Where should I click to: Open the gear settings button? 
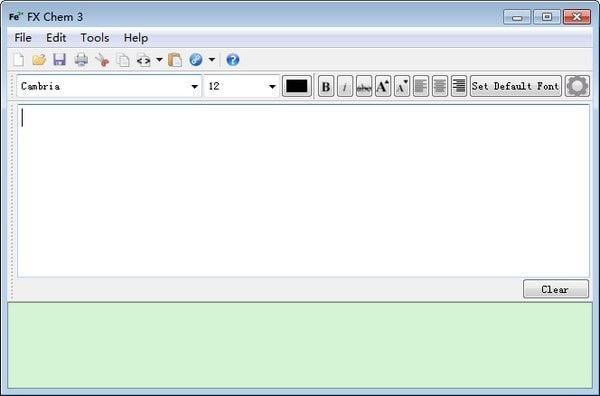(x=577, y=86)
